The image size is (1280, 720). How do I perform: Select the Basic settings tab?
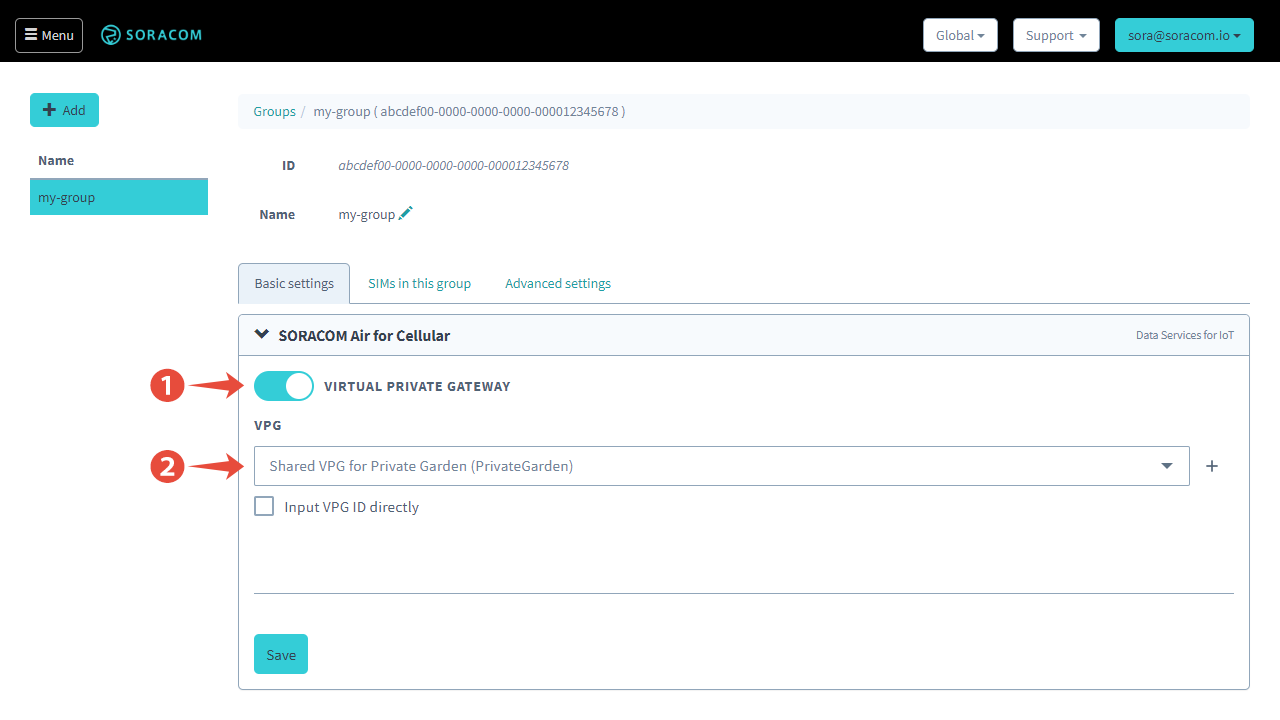pyautogui.click(x=293, y=283)
